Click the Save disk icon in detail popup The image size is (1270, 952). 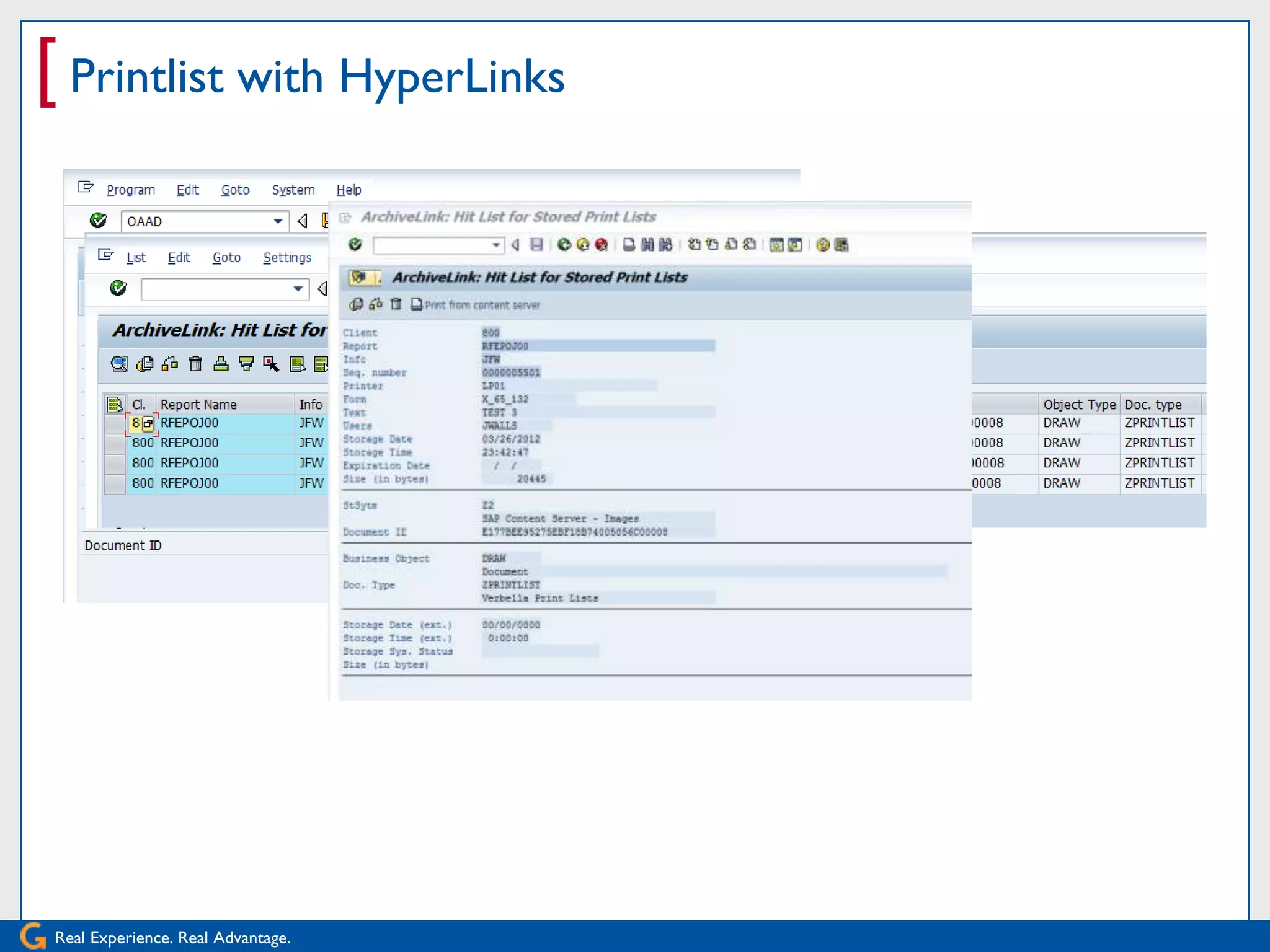tap(536, 245)
